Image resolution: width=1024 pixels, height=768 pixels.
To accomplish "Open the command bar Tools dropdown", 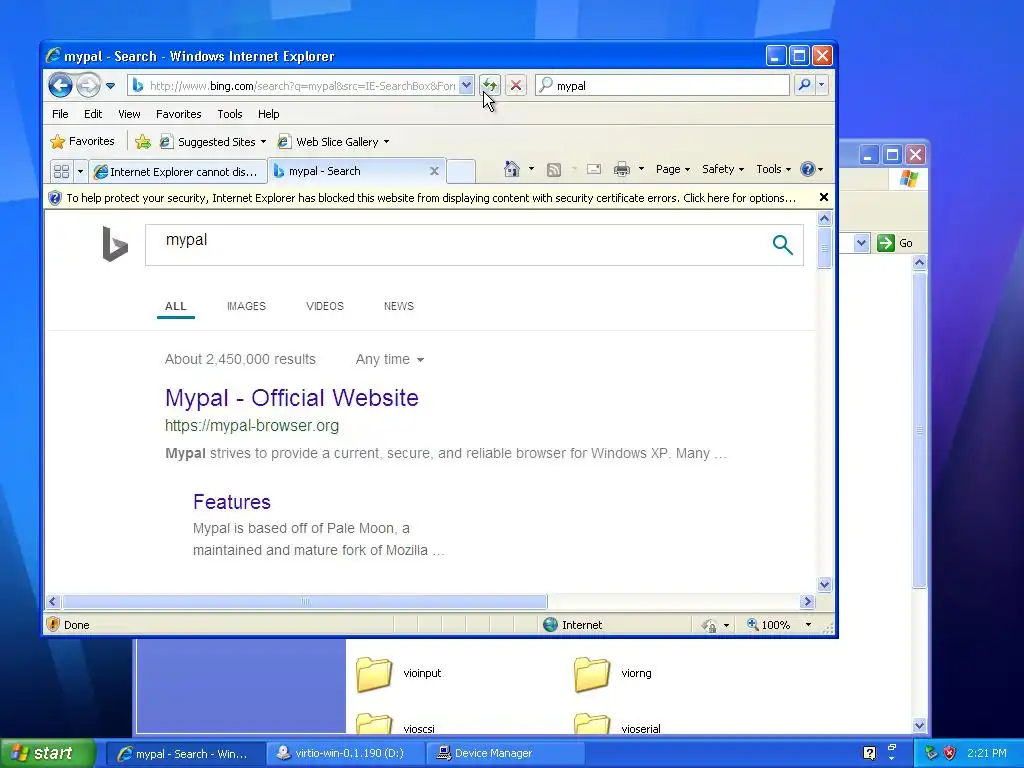I will 773,169.
